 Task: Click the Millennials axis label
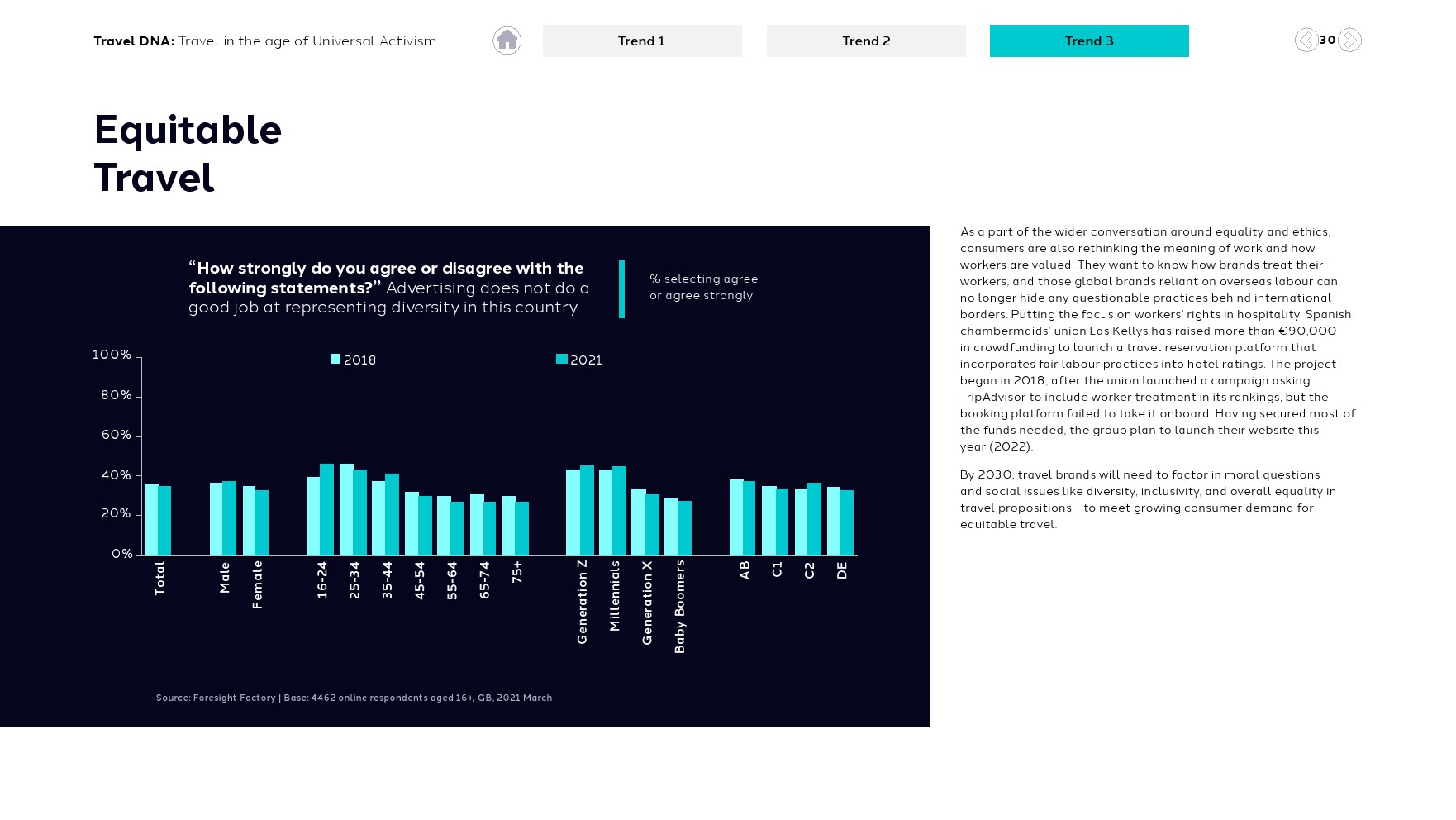[614, 596]
